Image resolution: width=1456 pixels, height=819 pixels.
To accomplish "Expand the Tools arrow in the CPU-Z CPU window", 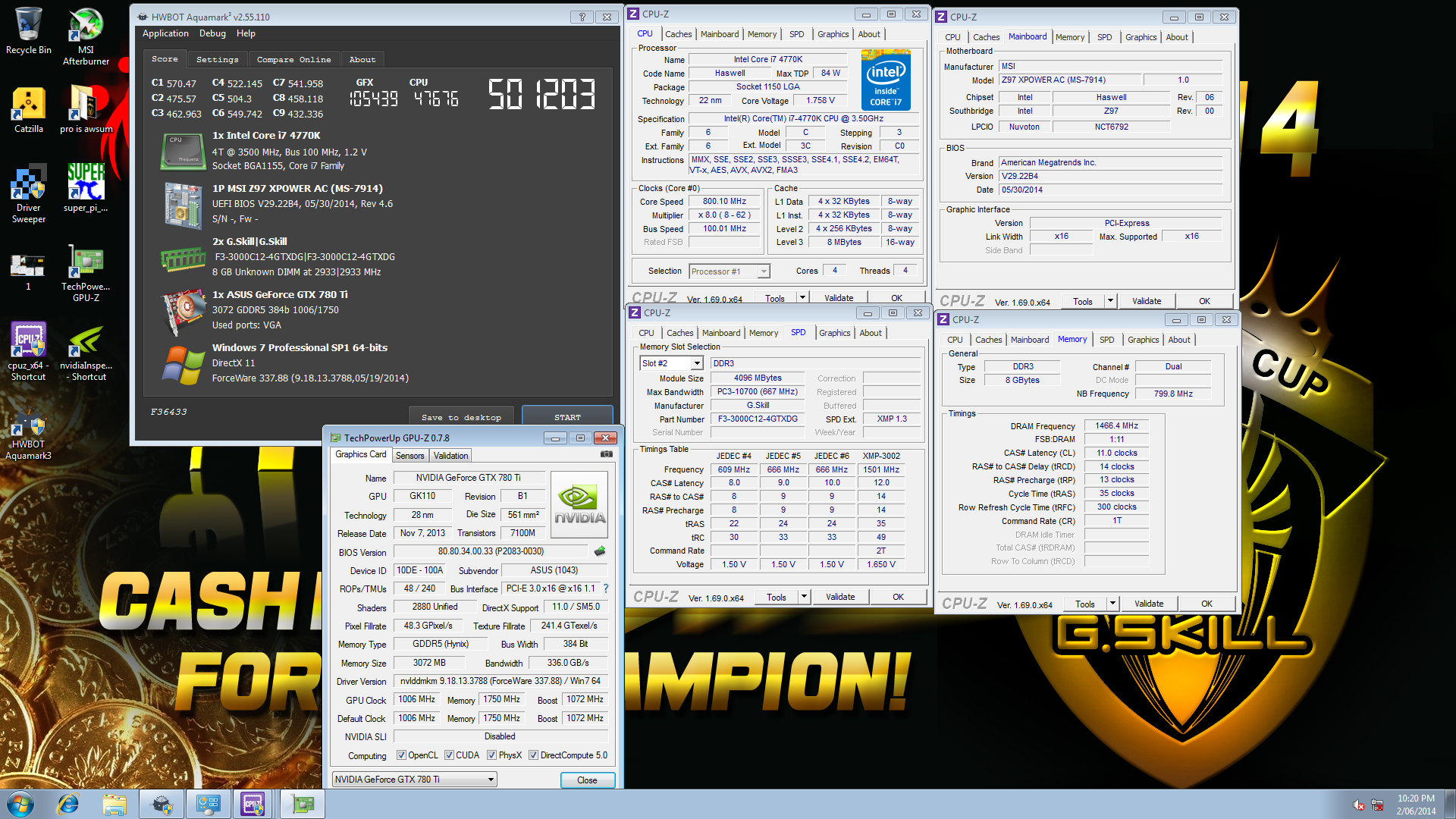I will coord(802,298).
